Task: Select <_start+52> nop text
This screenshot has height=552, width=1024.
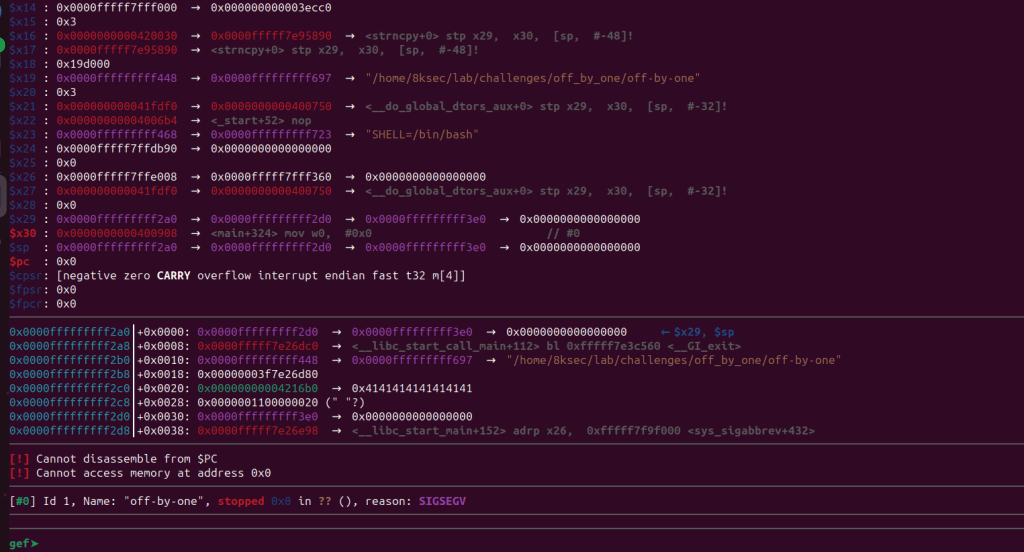Action: pos(261,120)
